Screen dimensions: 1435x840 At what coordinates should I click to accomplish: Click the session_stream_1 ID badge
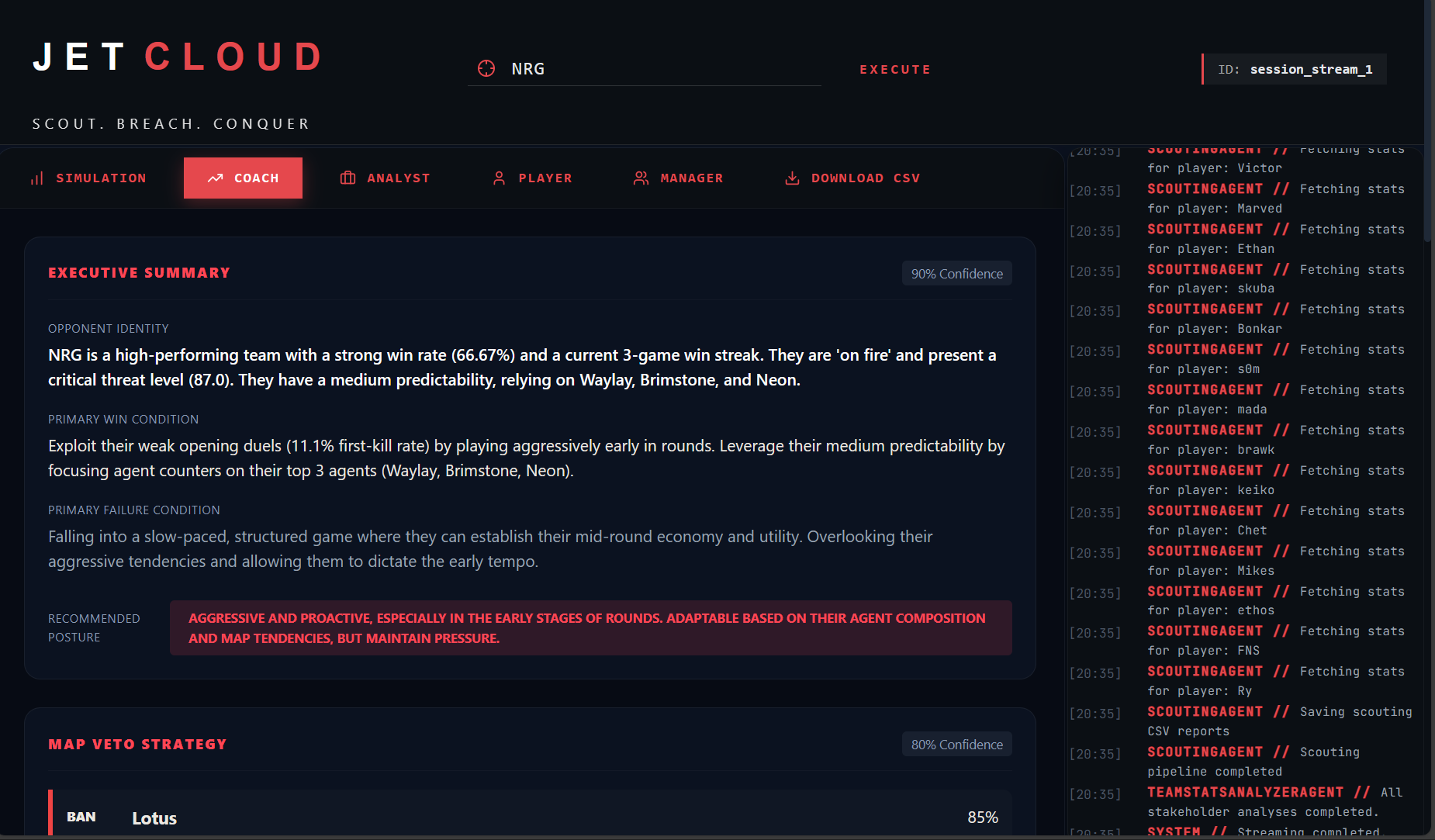coord(1295,69)
